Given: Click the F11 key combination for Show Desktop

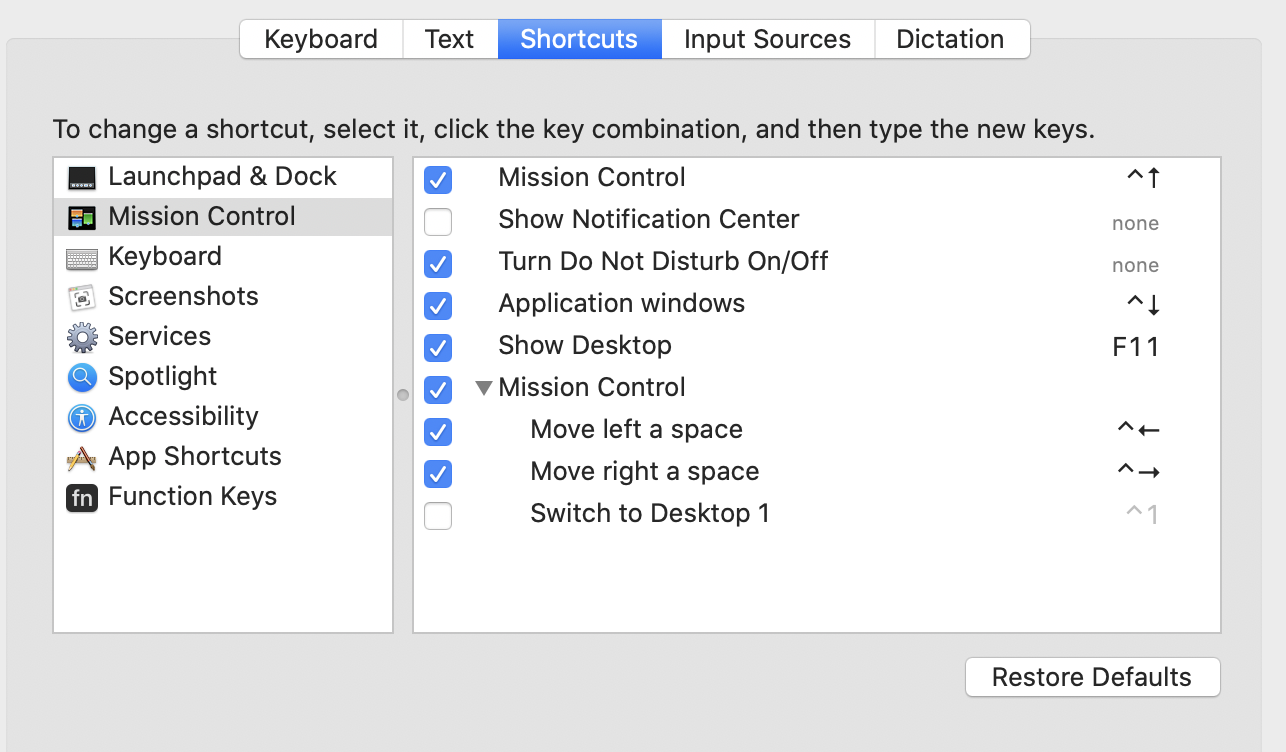Looking at the screenshot, I should tap(1135, 347).
